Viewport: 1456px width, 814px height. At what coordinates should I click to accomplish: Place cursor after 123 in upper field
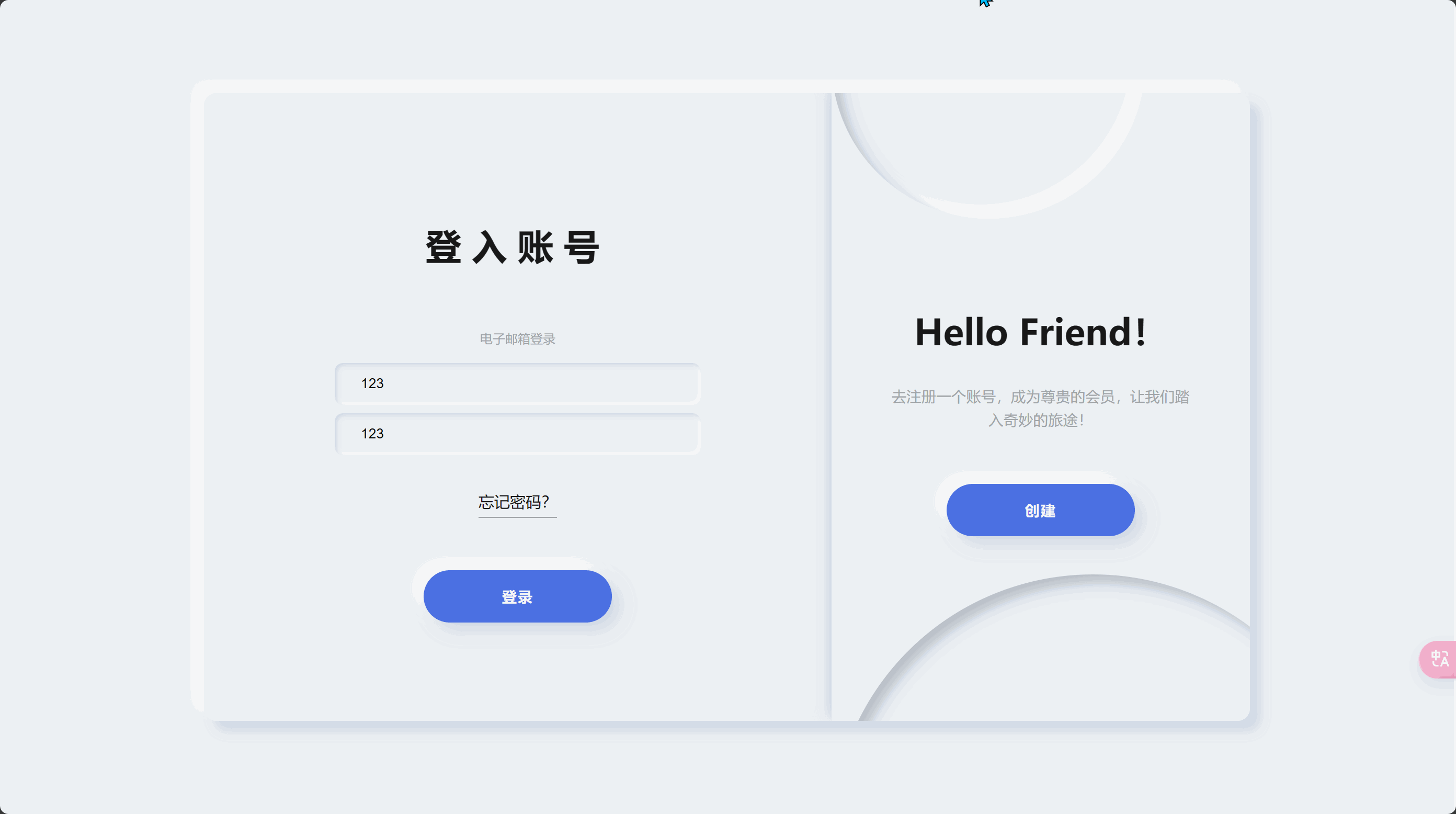point(385,384)
